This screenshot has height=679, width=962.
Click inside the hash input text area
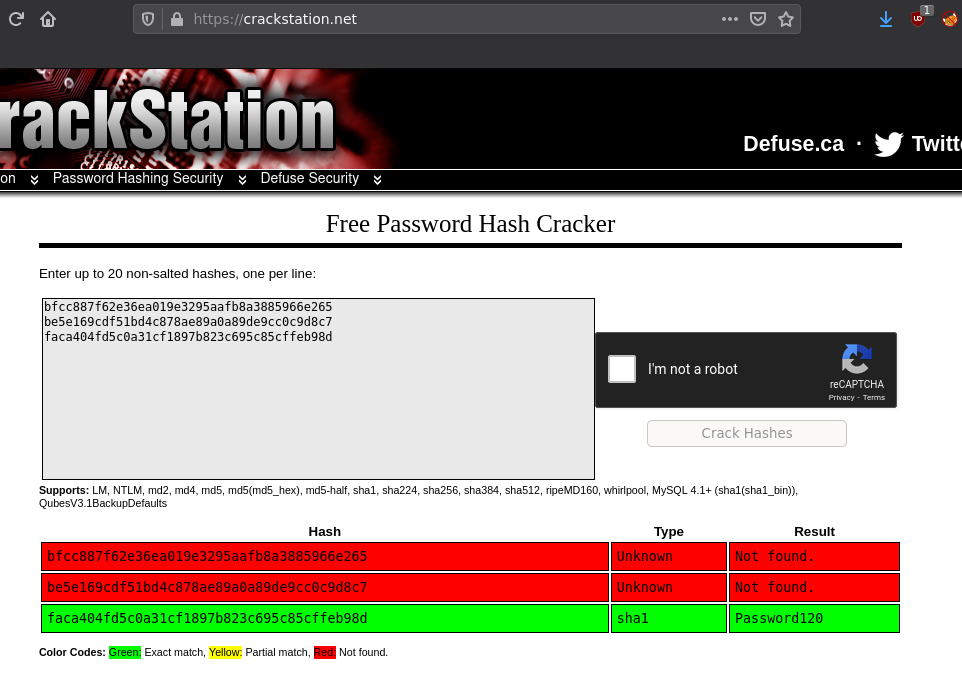coord(318,389)
